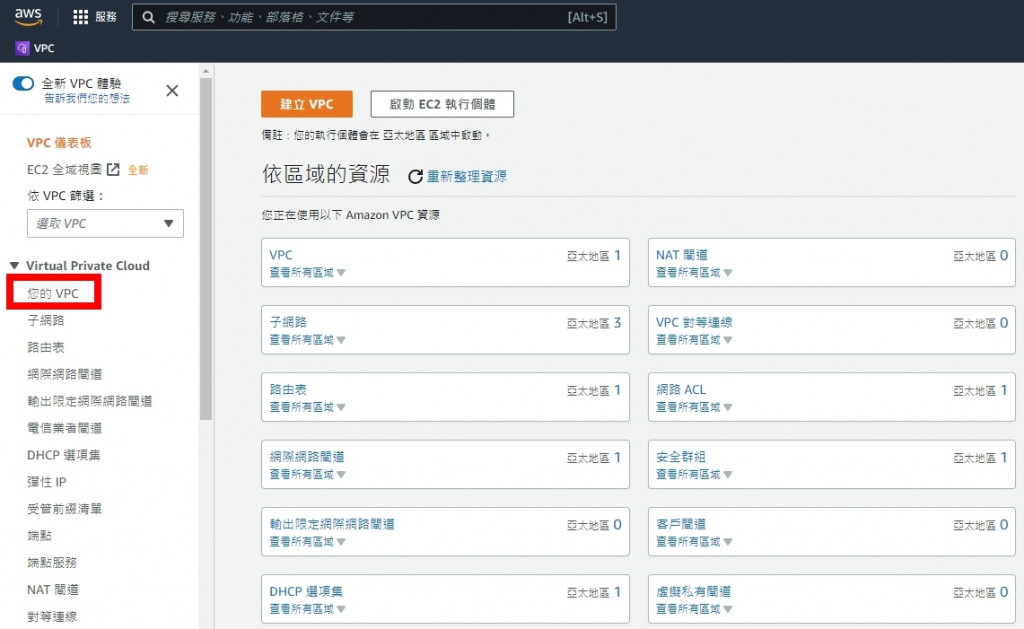Close the new VPC experience banner
The image size is (1024, 629).
[172, 91]
